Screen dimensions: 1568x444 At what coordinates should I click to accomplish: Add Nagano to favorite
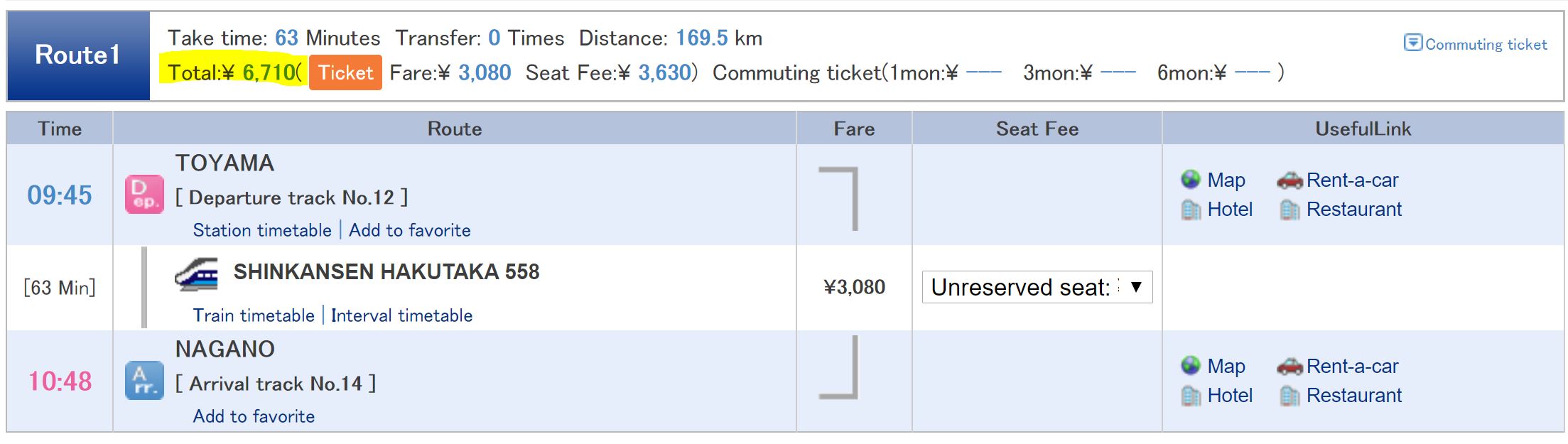tap(254, 416)
